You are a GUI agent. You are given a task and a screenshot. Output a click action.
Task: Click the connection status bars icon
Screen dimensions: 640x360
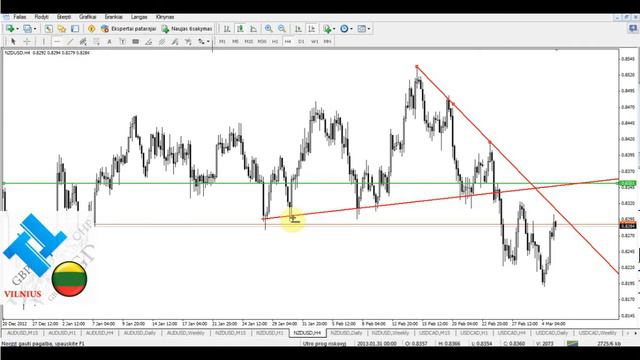[573, 344]
